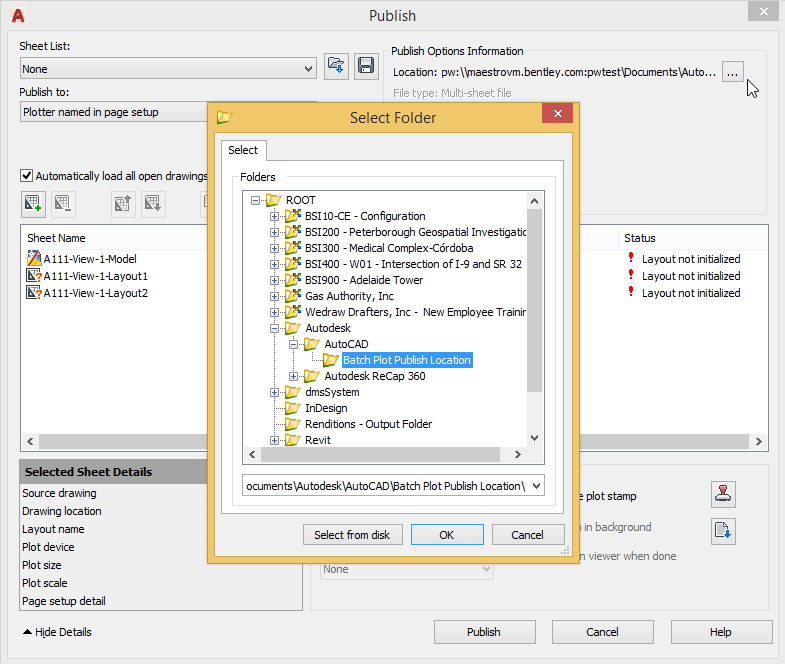Click the browse ellipsis button beside Location
The image size is (785, 664).
(x=733, y=72)
